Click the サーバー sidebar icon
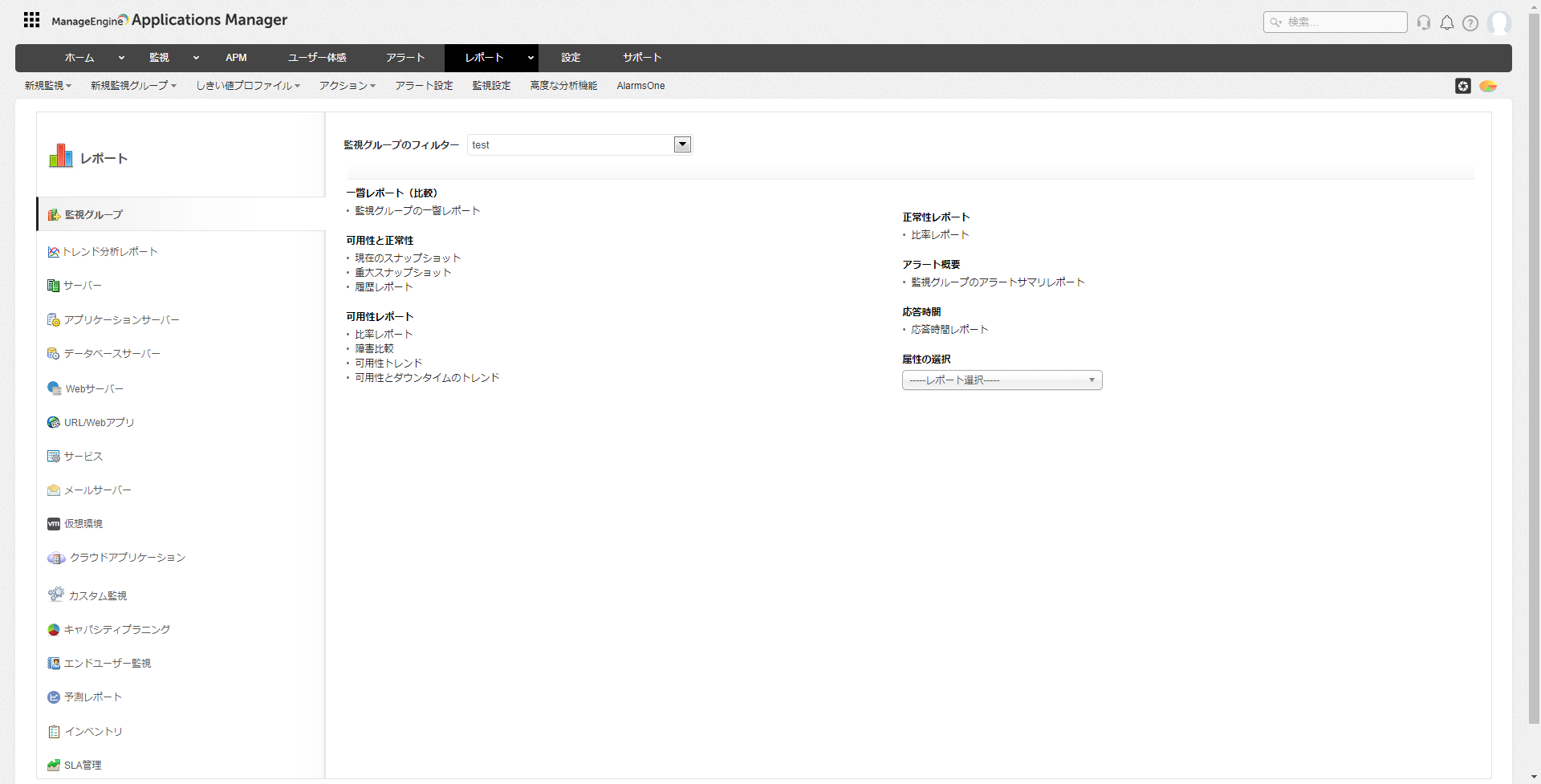 point(54,286)
